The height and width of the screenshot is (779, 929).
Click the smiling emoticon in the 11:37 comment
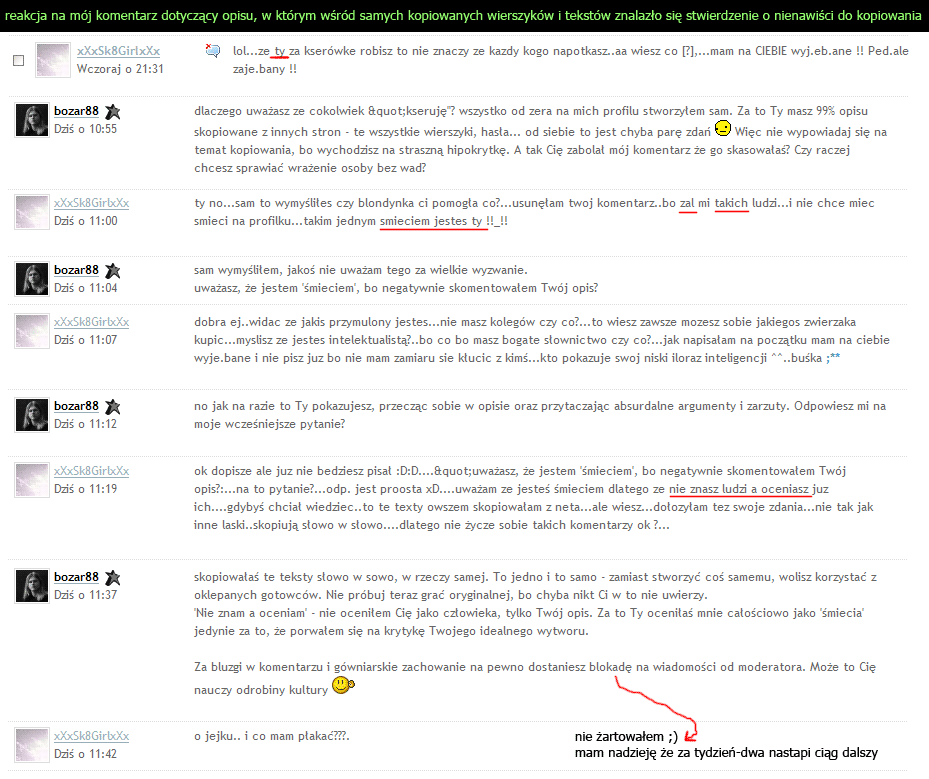342,685
